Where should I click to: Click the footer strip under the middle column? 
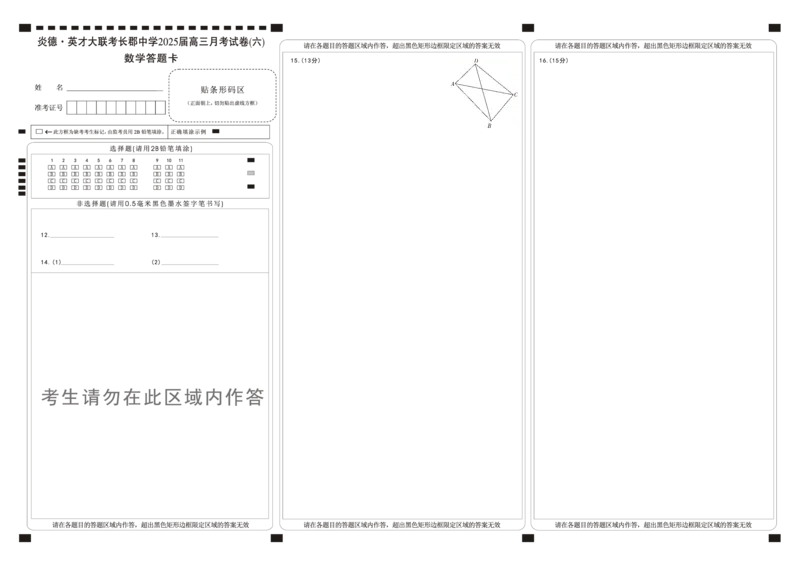click(x=404, y=523)
